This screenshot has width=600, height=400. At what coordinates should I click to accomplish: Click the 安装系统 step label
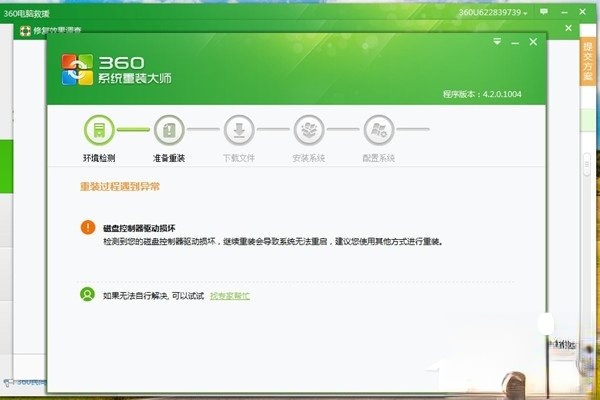tap(309, 158)
